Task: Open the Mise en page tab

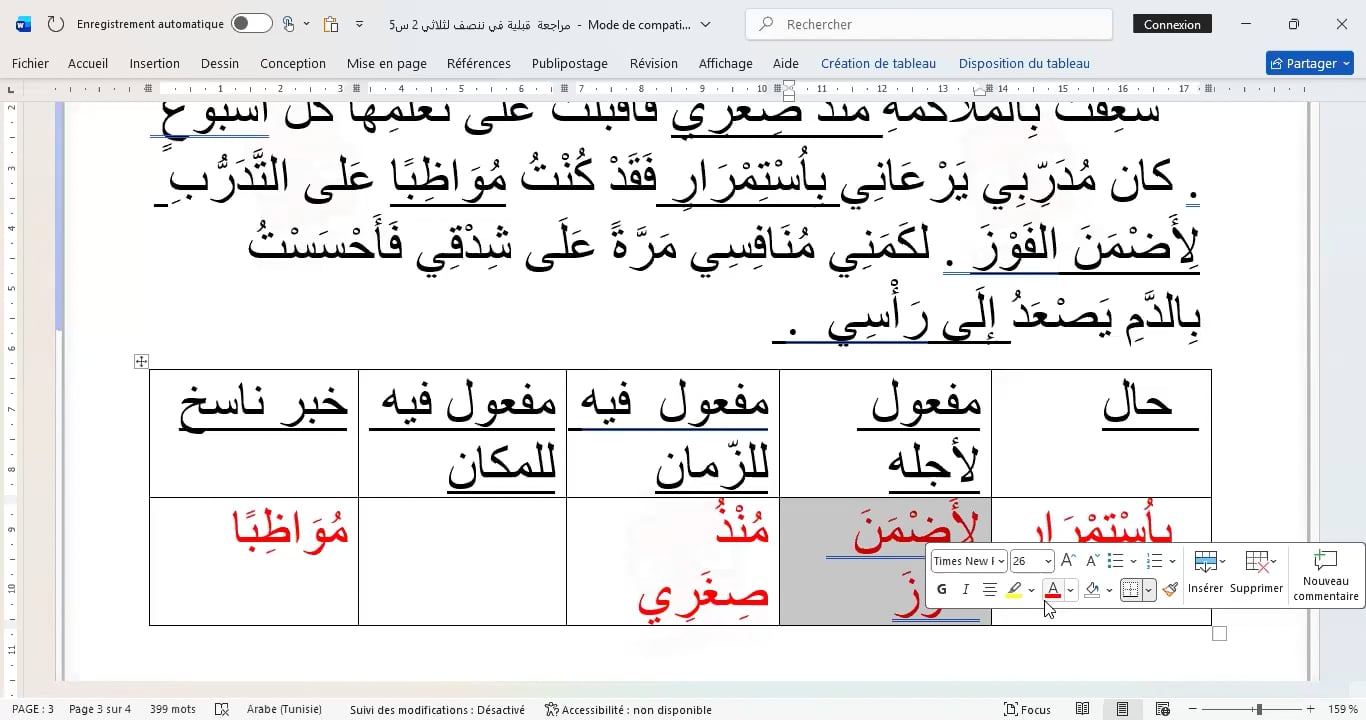Action: point(386,63)
